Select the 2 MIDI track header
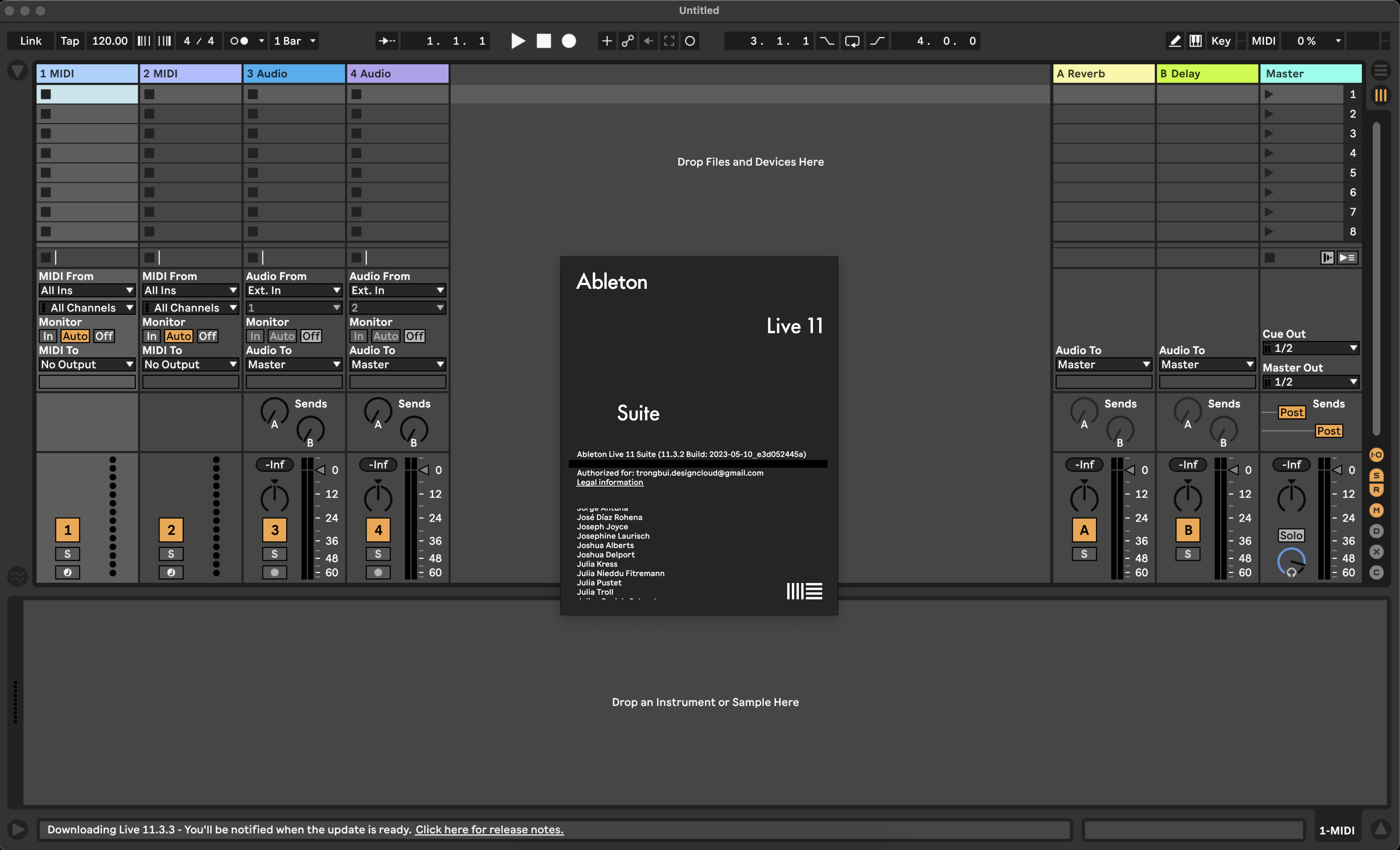Viewport: 1400px width, 850px height. tap(190, 73)
